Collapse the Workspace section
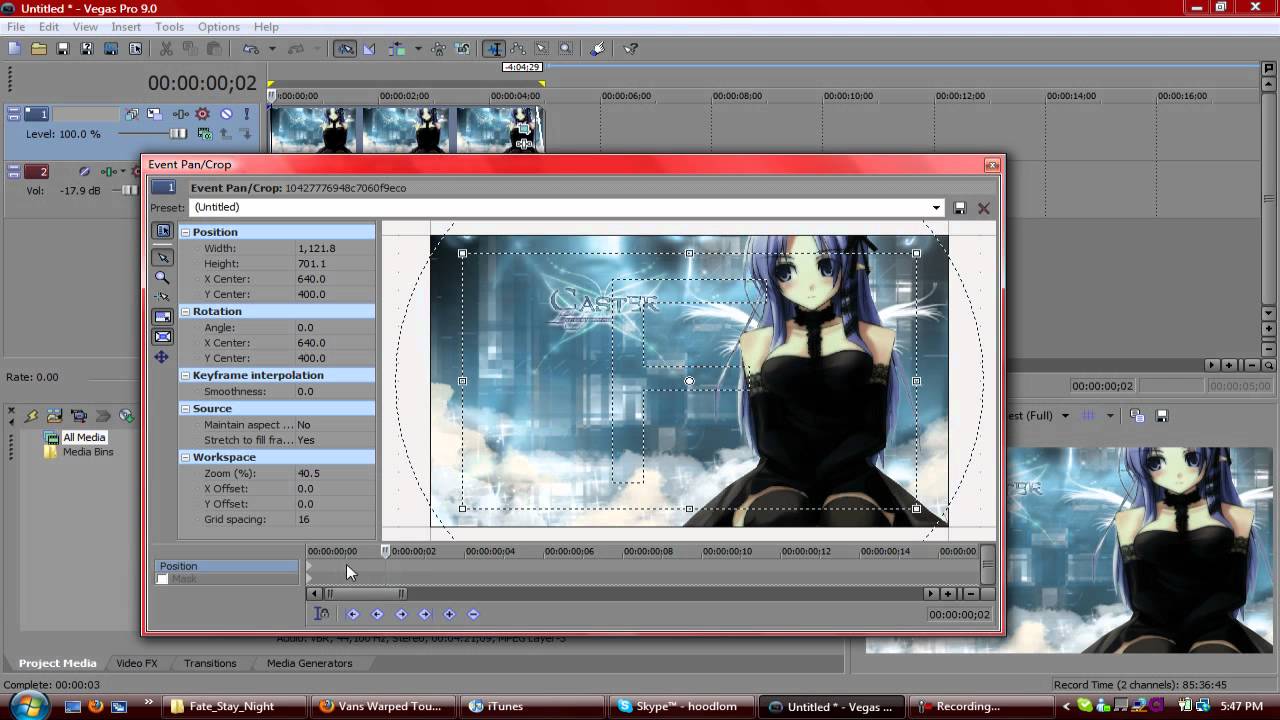The width and height of the screenshot is (1280, 720). click(x=185, y=457)
